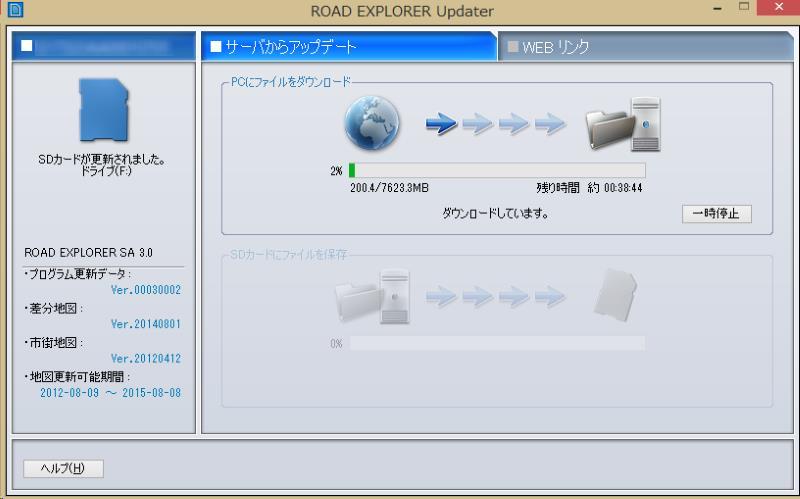Close the ROAD EXPLORER Updater window
Screen dimensions: 800x499
[x=779, y=7]
